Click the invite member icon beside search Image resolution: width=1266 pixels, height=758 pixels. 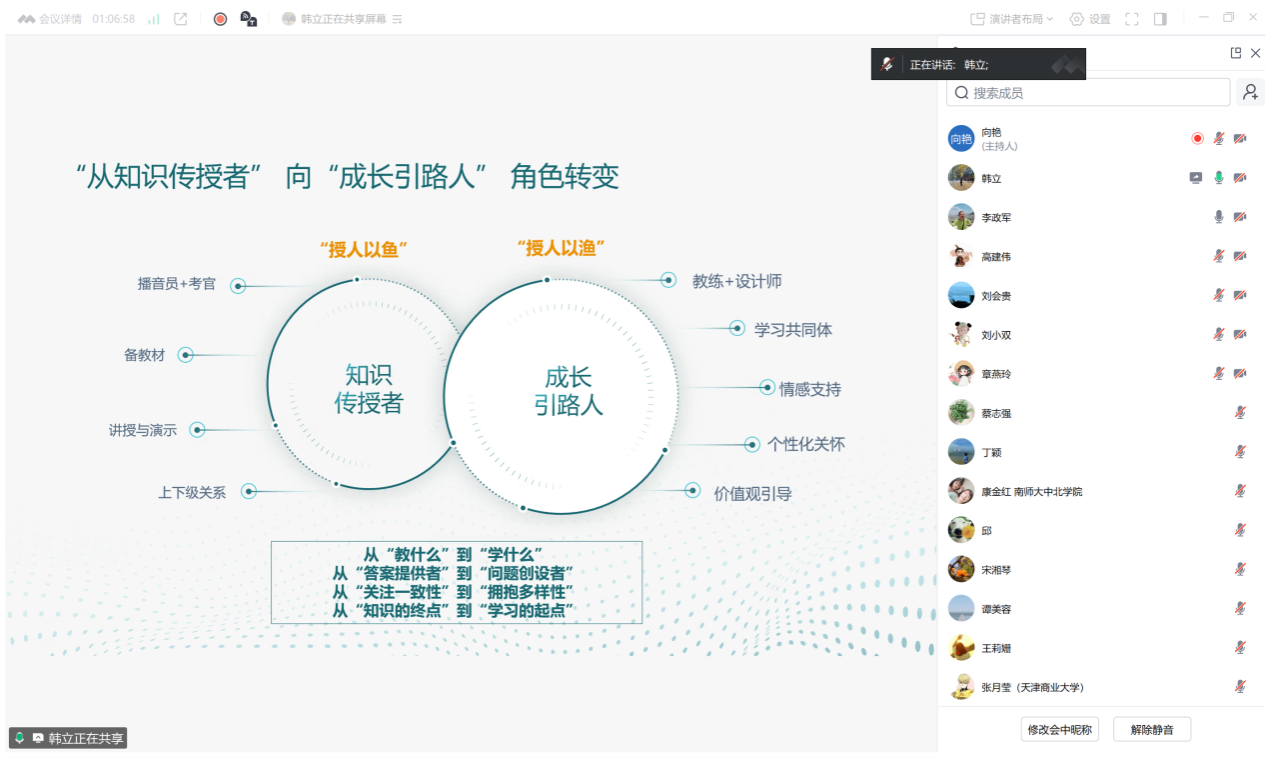click(x=1249, y=93)
